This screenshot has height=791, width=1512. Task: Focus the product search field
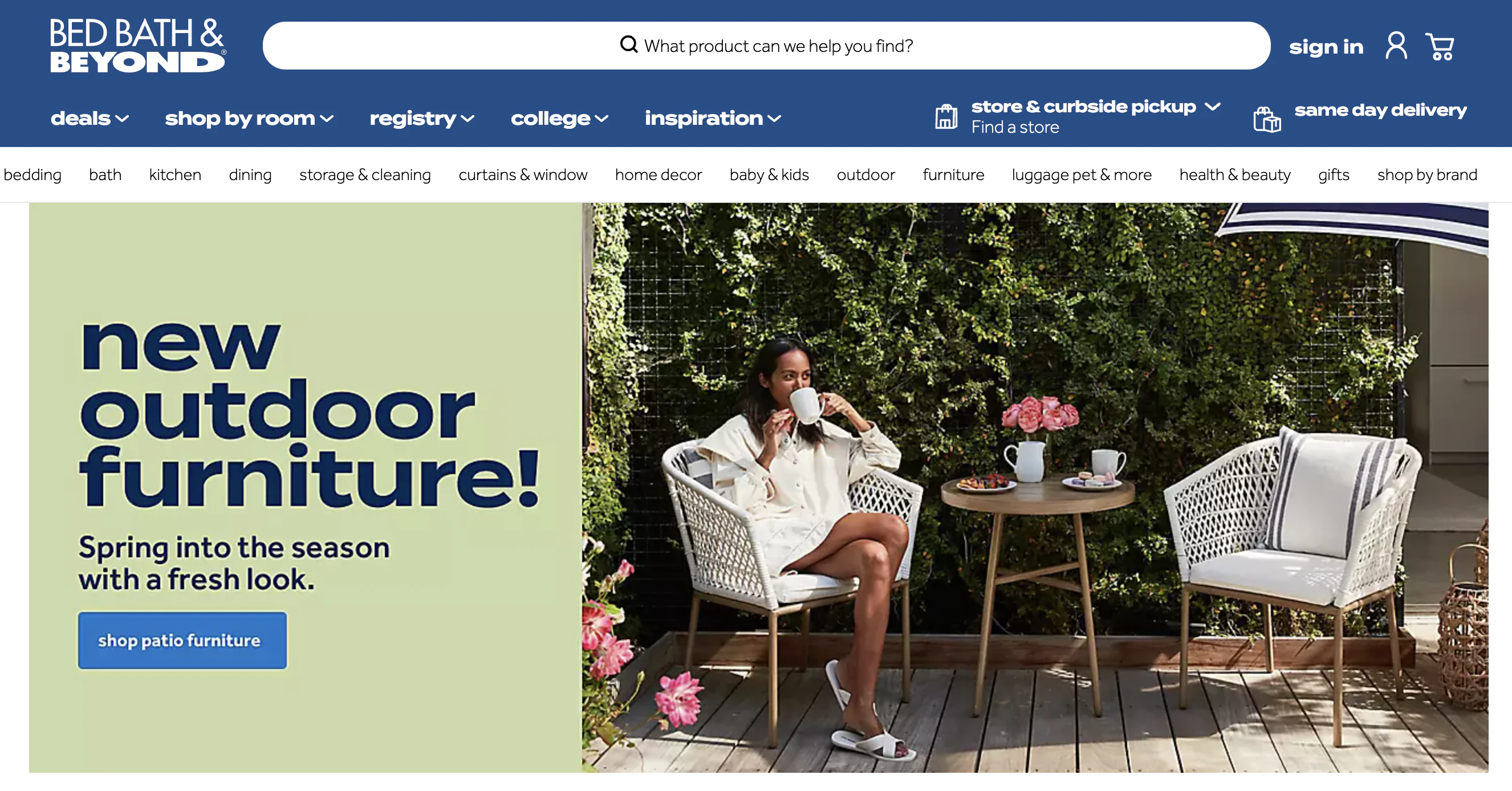(767, 46)
